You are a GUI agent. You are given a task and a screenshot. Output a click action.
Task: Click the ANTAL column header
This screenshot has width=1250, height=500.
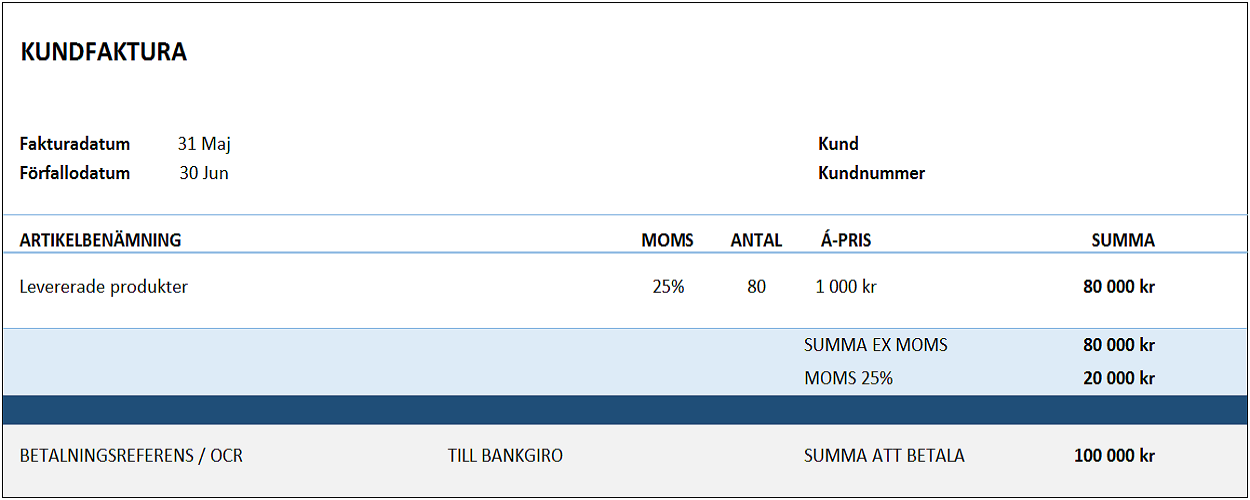(x=756, y=240)
